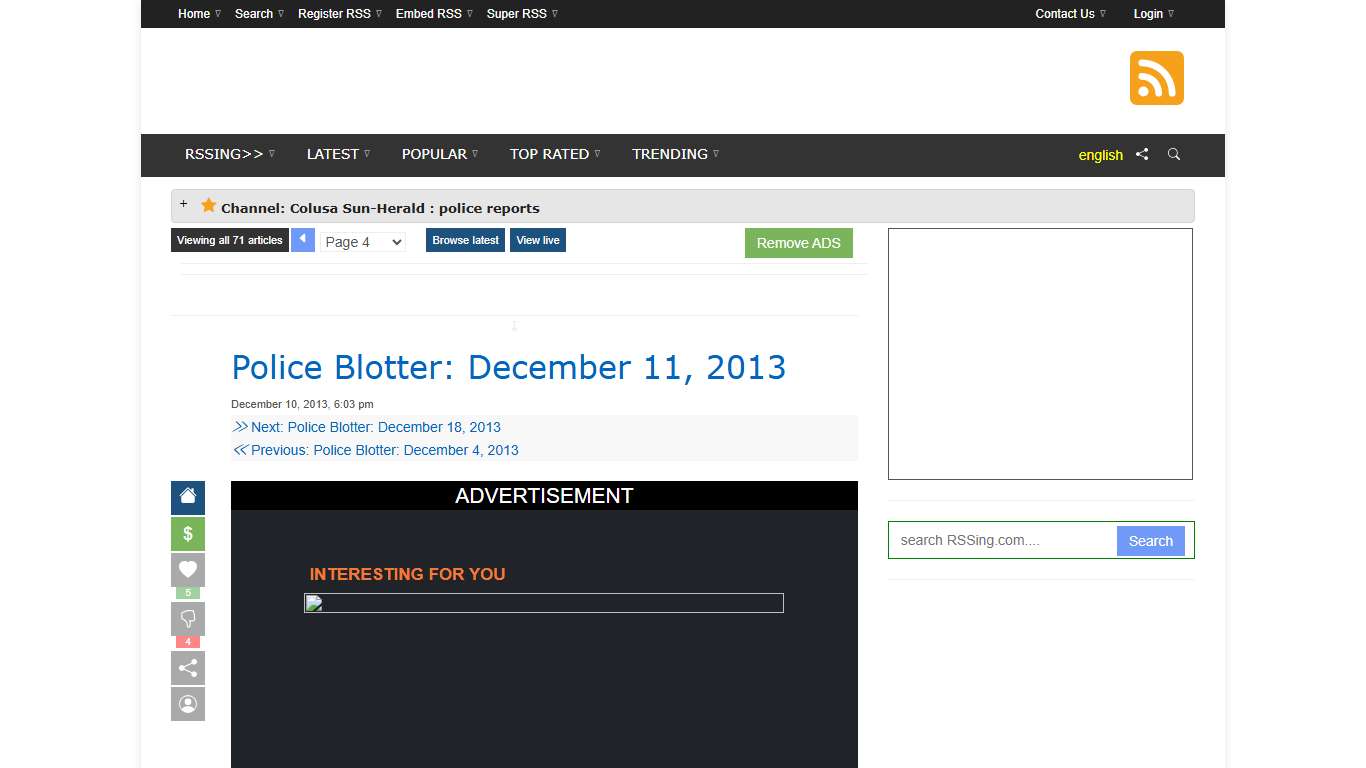Expand channel info with plus sign

[x=183, y=204]
